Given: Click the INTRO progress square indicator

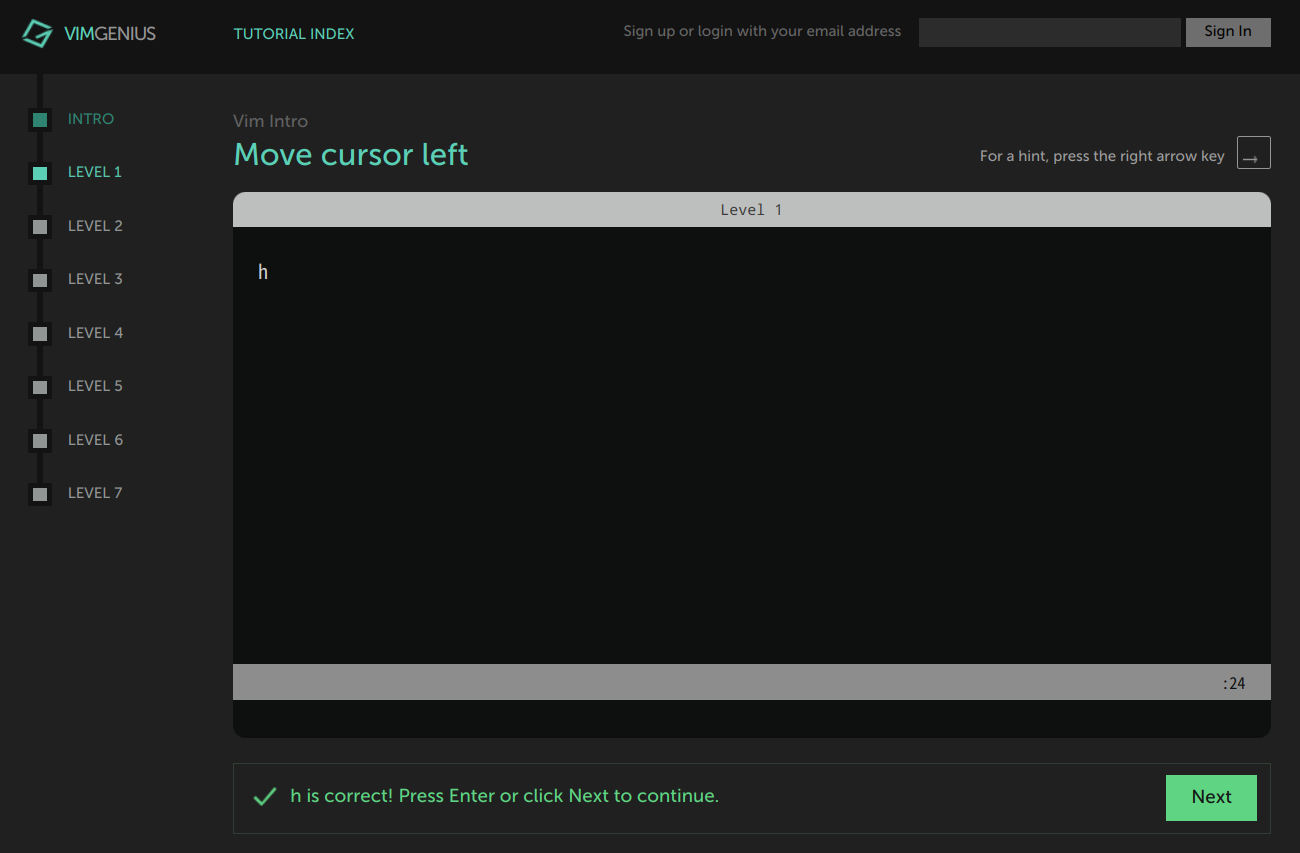Looking at the screenshot, I should pyautogui.click(x=40, y=119).
